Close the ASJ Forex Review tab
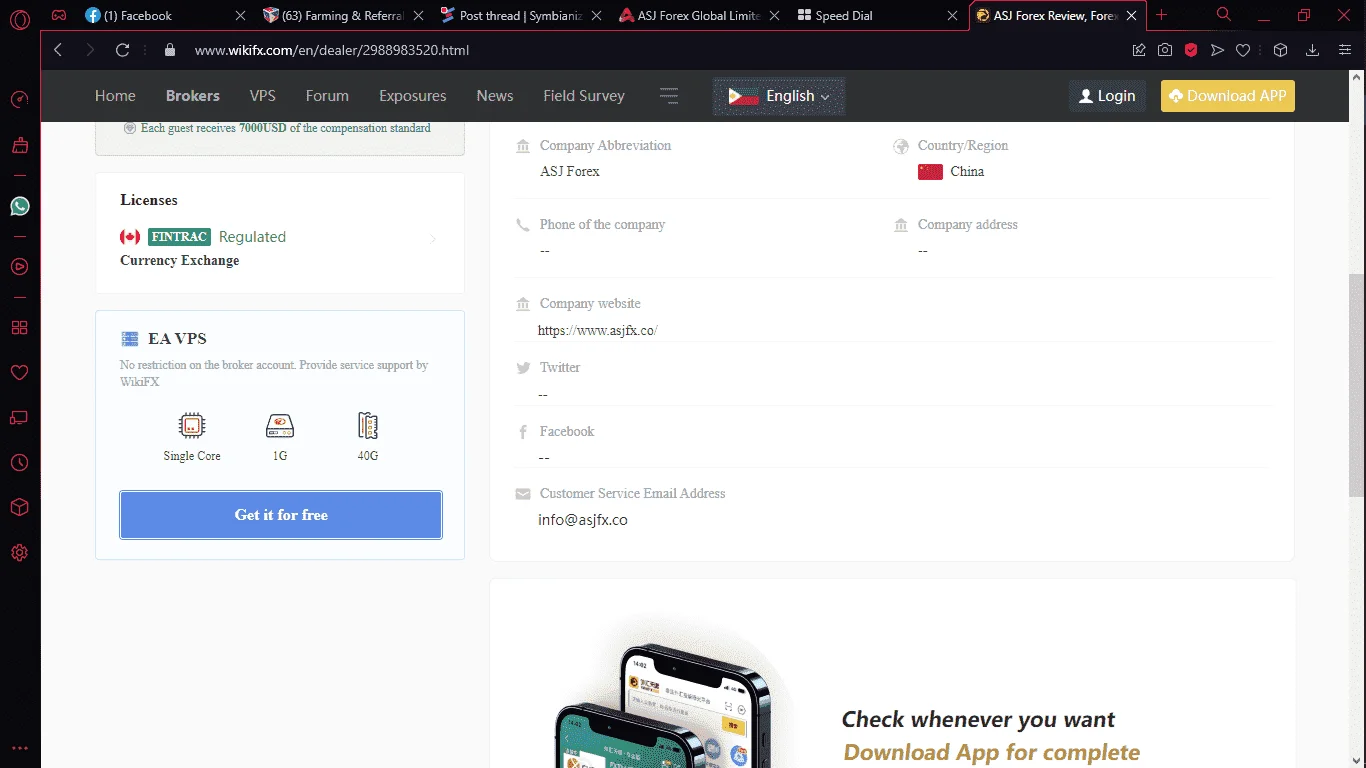 (1133, 15)
